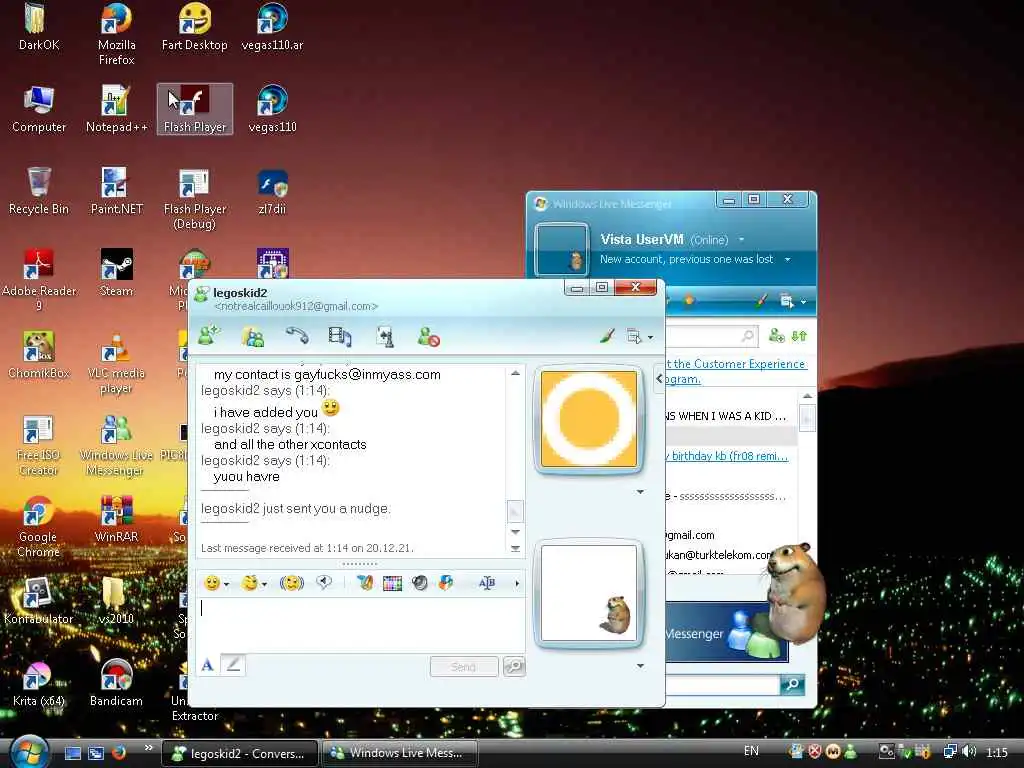Click the sort contacts arrows icon in Messenger
This screenshot has width=1024, height=768.
click(x=799, y=336)
